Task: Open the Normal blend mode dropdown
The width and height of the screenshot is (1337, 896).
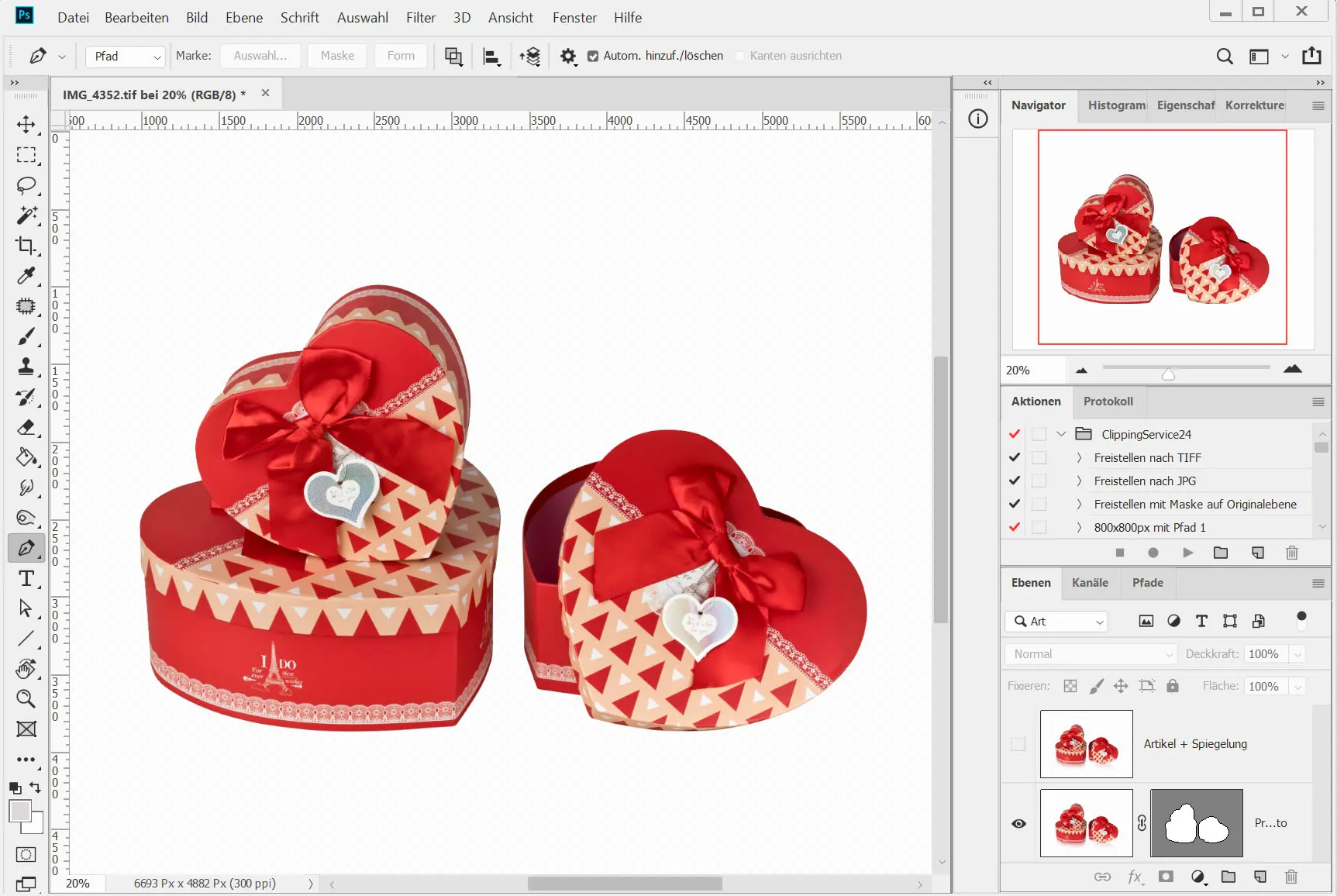Action: [x=1091, y=654]
